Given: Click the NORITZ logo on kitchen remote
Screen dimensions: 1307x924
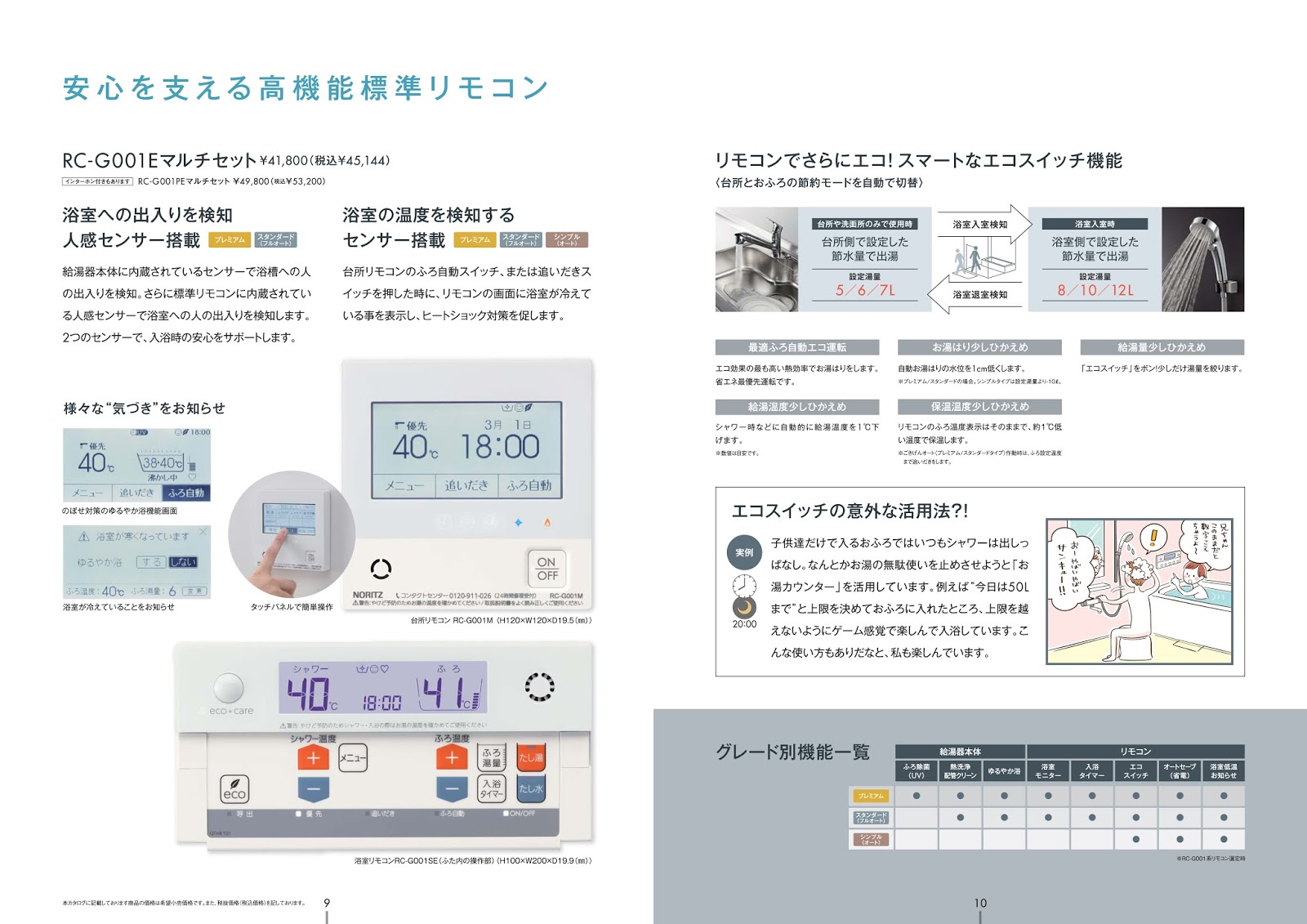Looking at the screenshot, I should pos(368,595).
